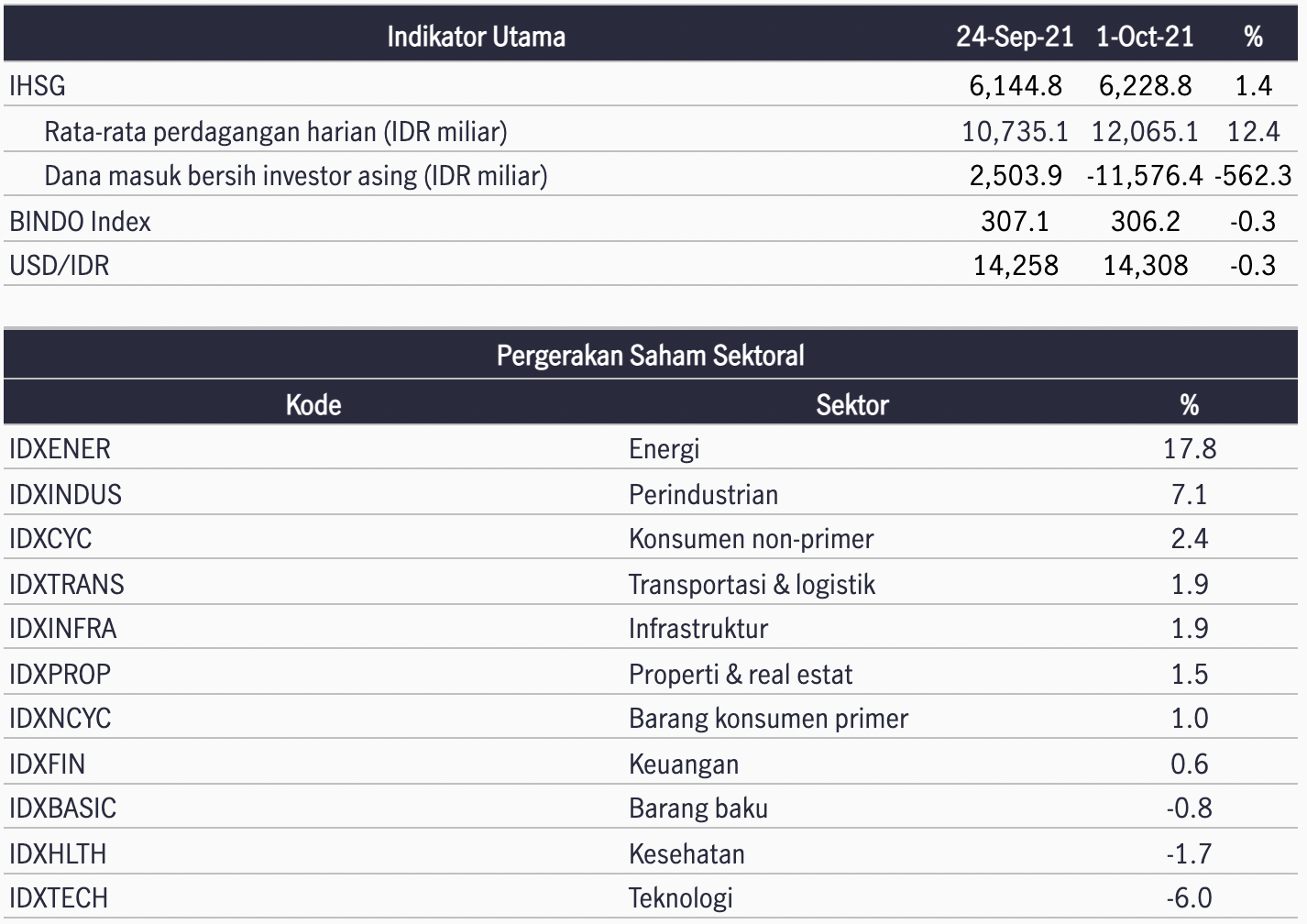Click the 'Infrastruktur' sector name
The width and height of the screenshot is (1307, 924).
[x=698, y=629]
